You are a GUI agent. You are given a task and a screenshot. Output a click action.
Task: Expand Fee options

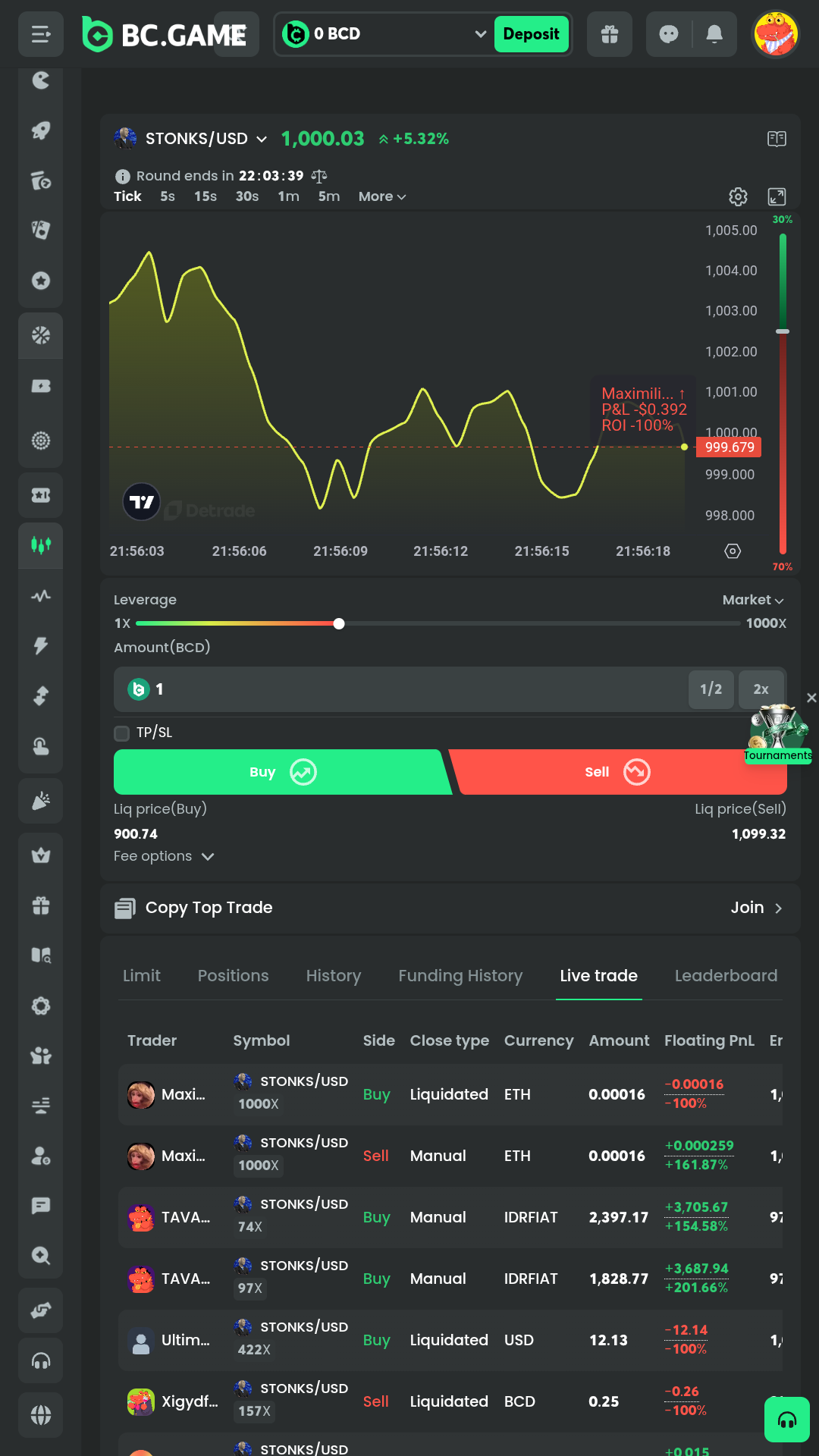[x=164, y=856]
